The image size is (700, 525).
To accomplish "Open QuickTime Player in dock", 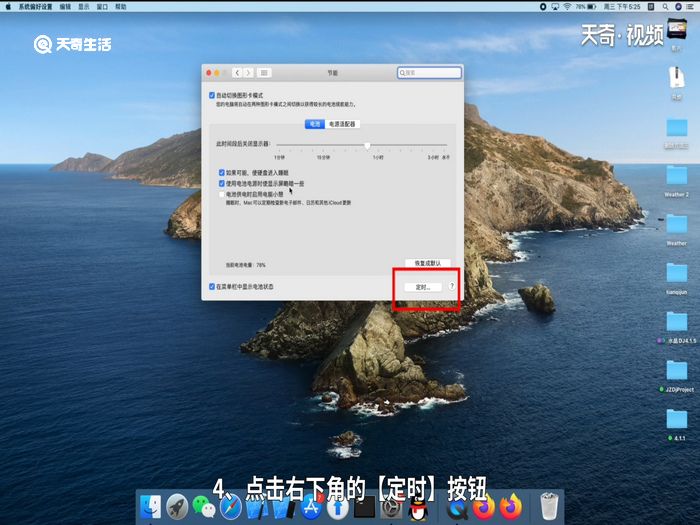I will (456, 508).
